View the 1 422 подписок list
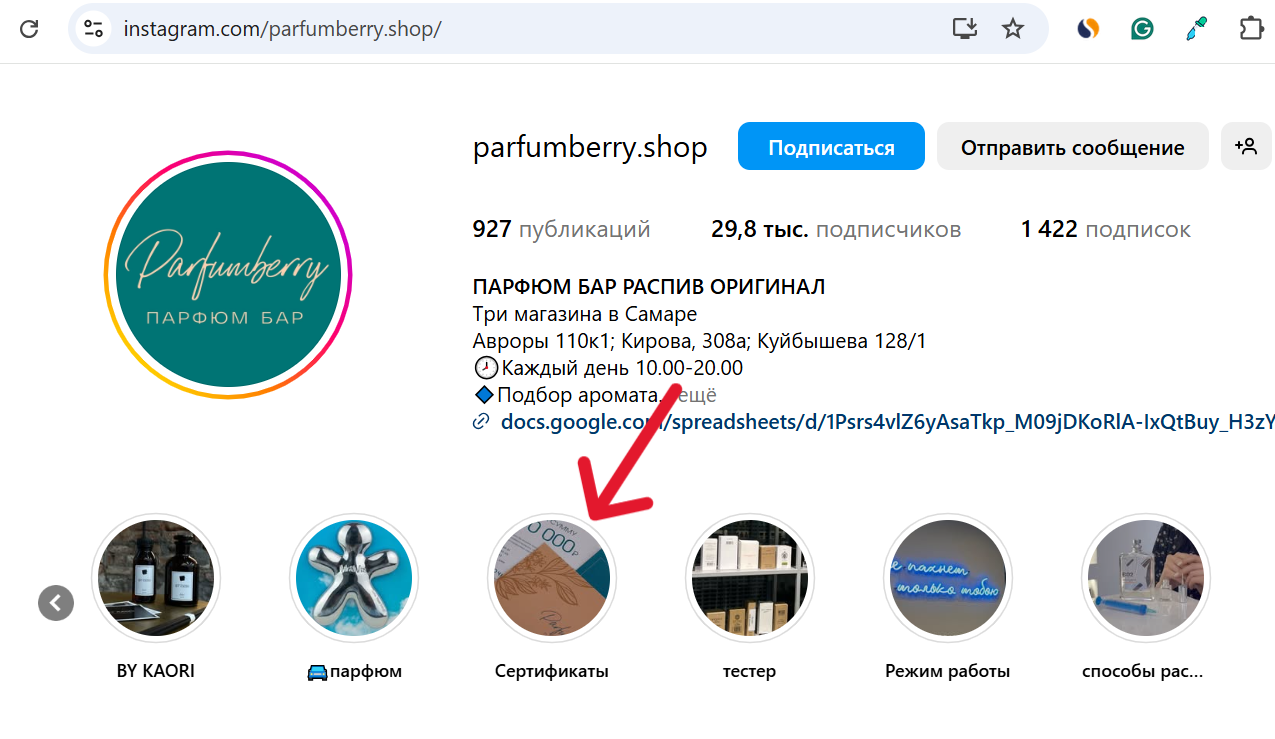The width and height of the screenshot is (1275, 739). (x=1106, y=229)
